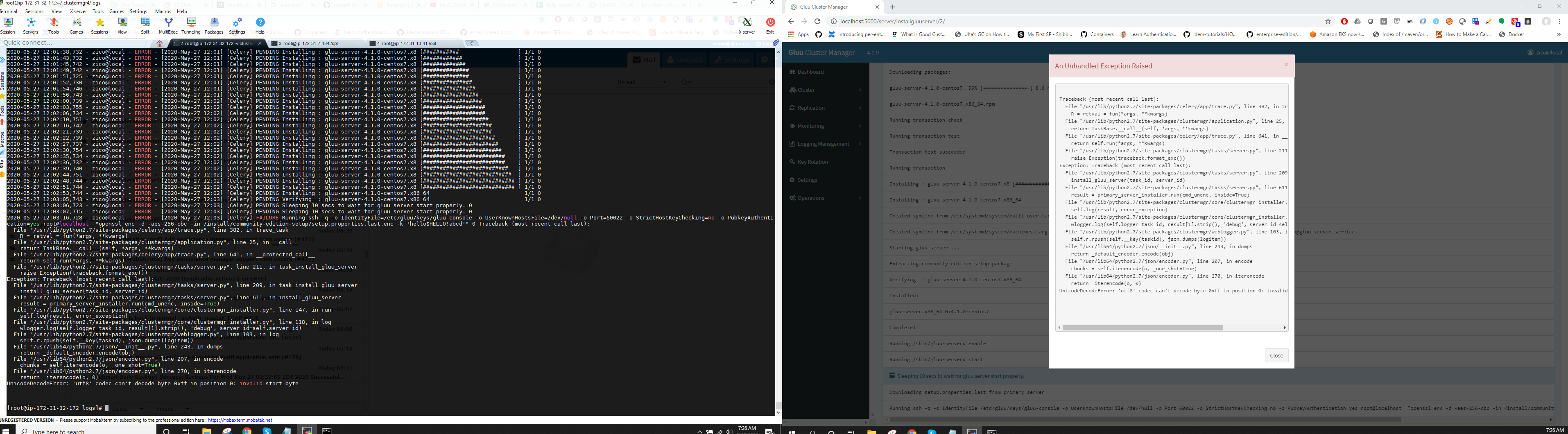The width and height of the screenshot is (1568, 434).
Task: Open a new Chrome tab
Action: point(892,7)
